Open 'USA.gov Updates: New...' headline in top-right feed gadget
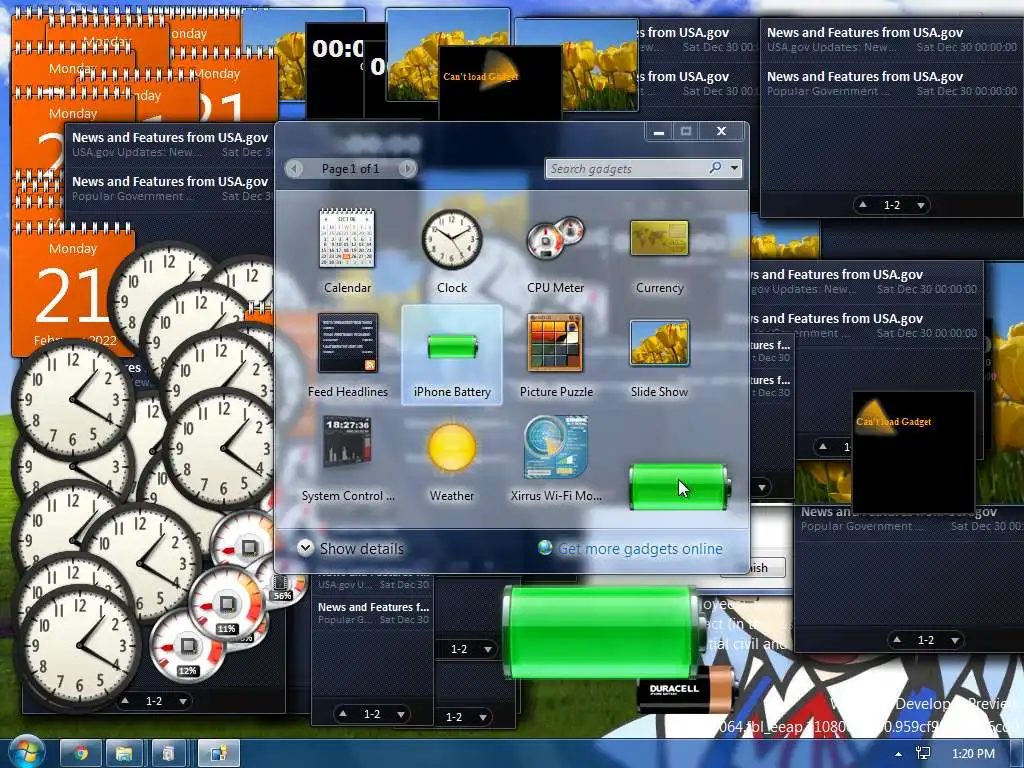Image resolution: width=1024 pixels, height=768 pixels. (892, 40)
